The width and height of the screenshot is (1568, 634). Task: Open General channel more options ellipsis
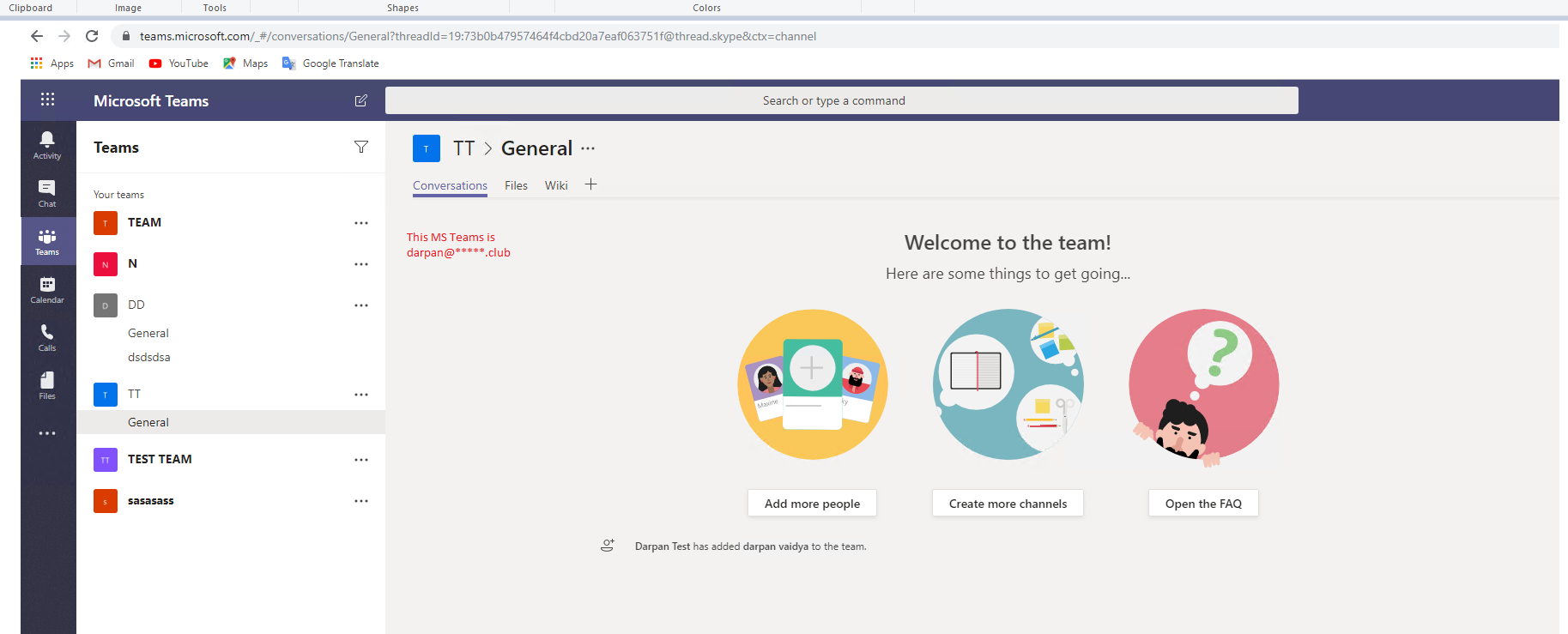588,148
